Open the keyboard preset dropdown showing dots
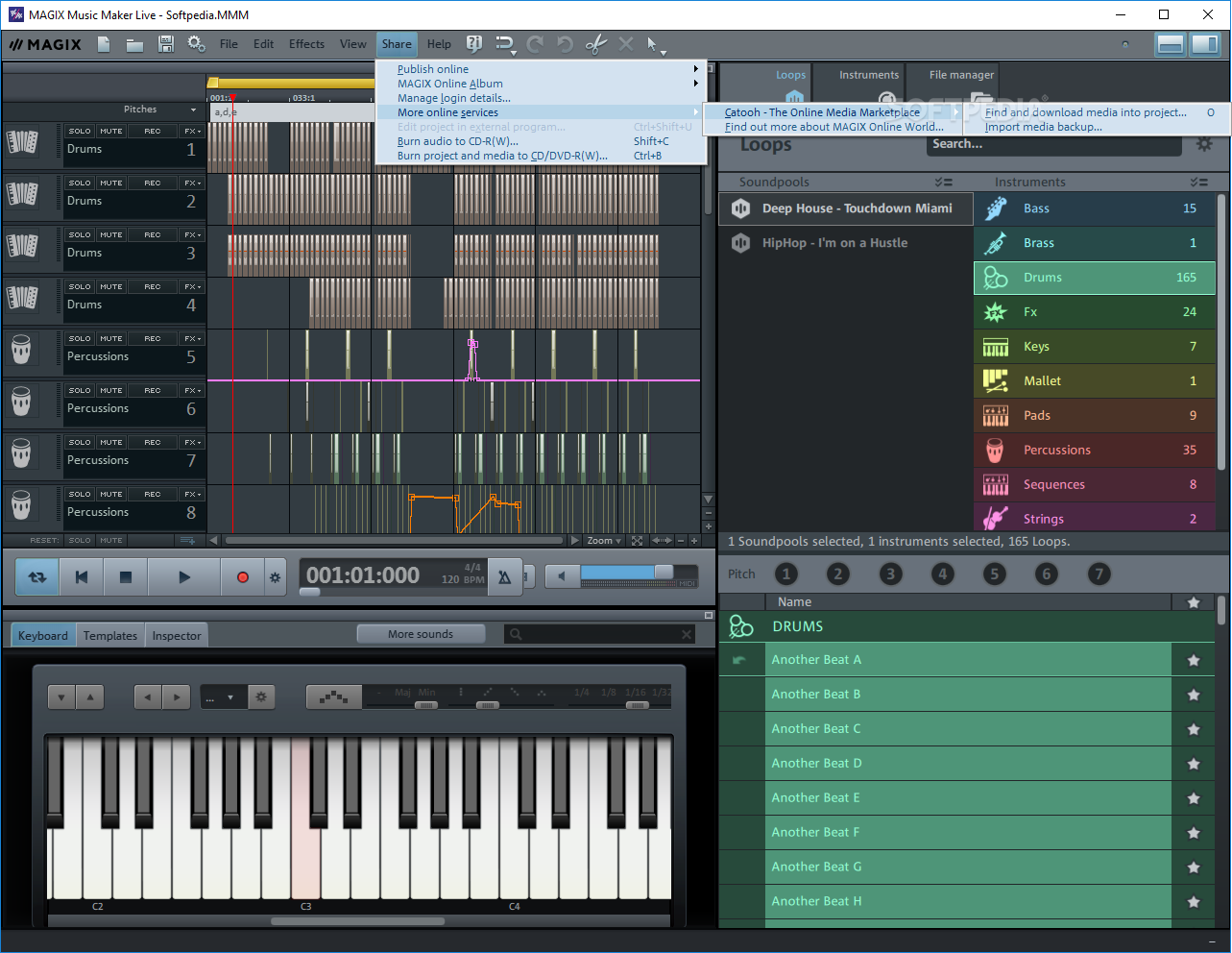Screen dimensions: 1232x953 224,697
